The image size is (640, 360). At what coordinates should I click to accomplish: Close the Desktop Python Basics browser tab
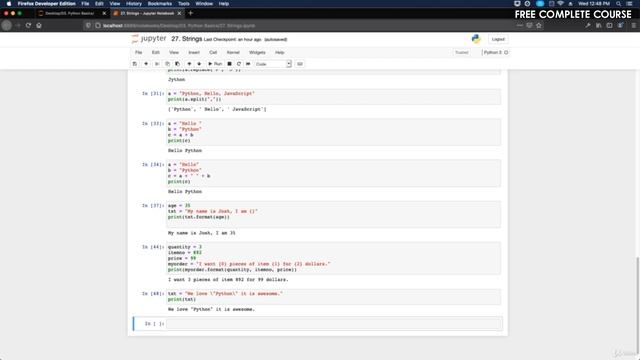(104, 13)
